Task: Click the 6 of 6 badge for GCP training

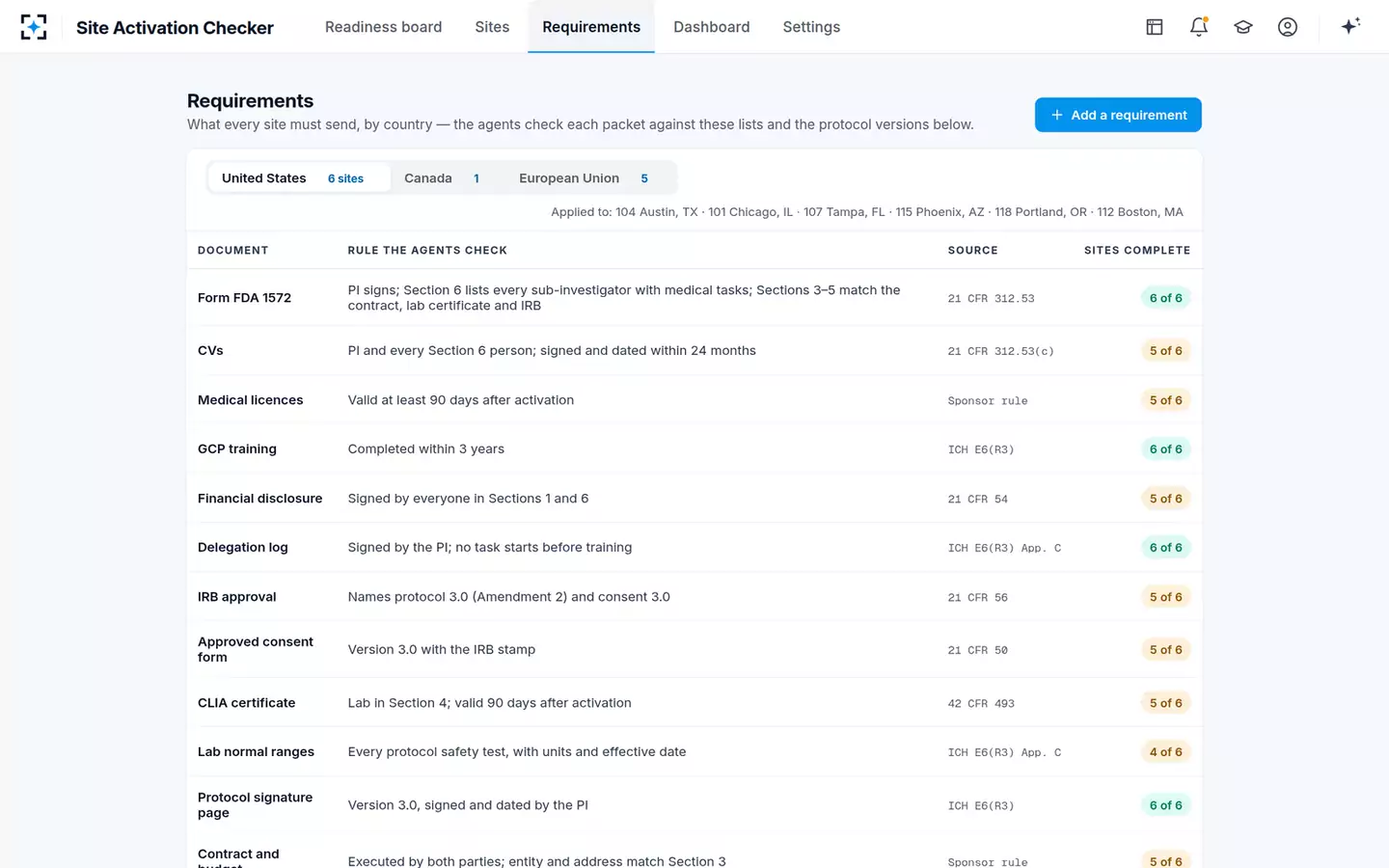Action: (1165, 449)
